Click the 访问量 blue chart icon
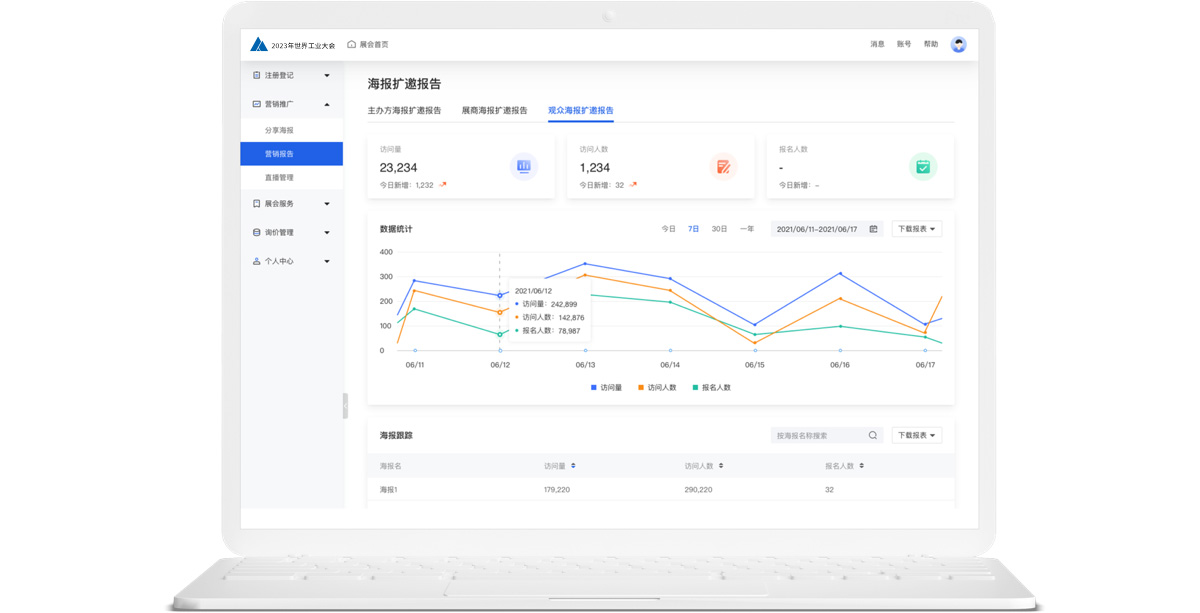This screenshot has width=1200, height=613. 523,167
